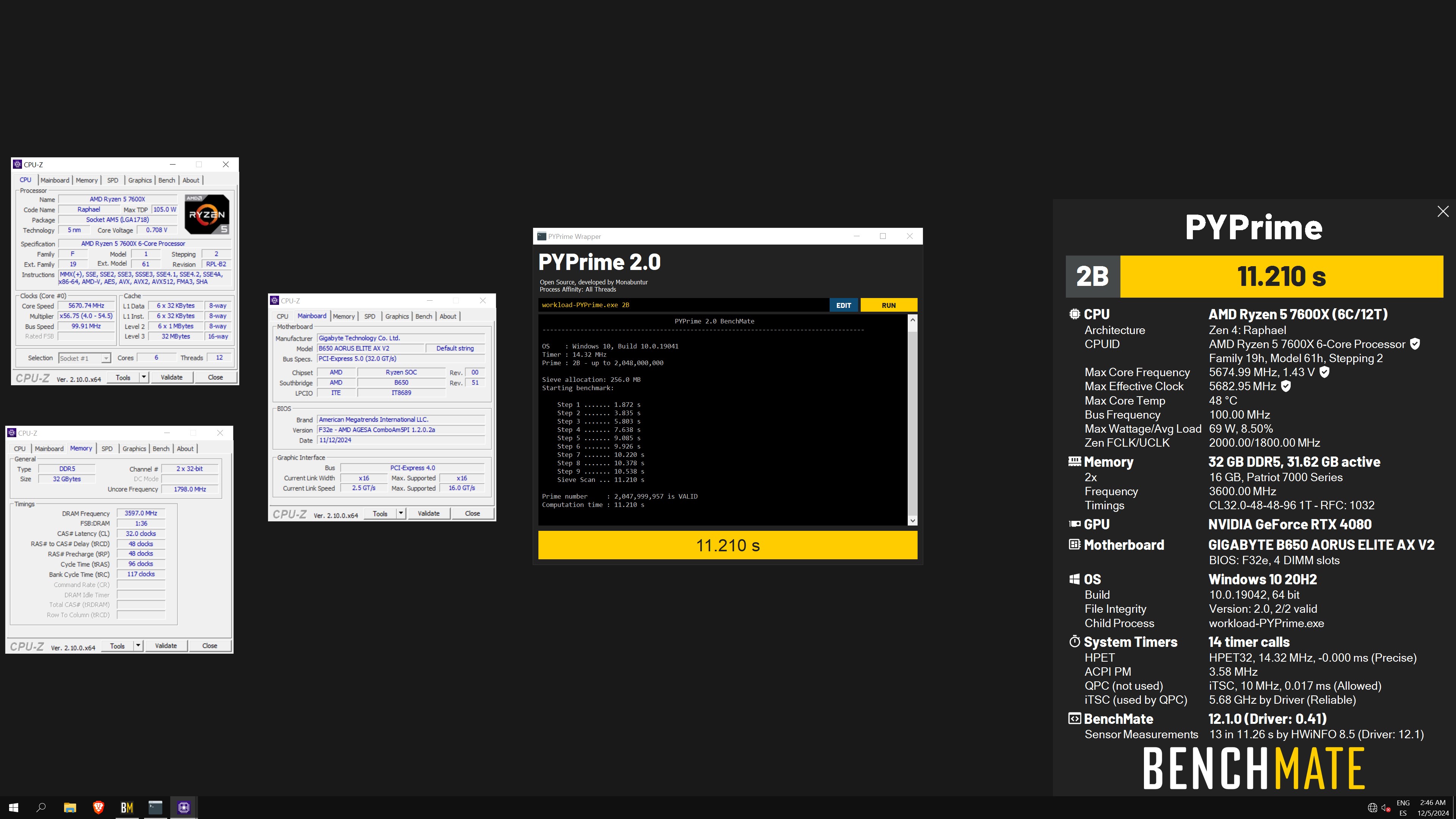Image resolution: width=1456 pixels, height=819 pixels.
Task: Click CPU-Z Memory window title icon
Action: pyautogui.click(x=12, y=433)
